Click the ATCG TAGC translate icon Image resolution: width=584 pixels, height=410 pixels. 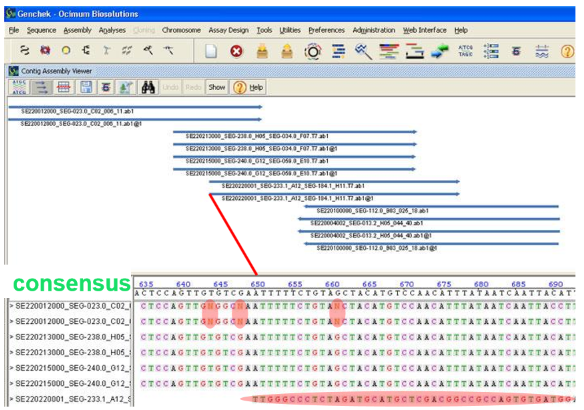pyautogui.click(x=465, y=51)
